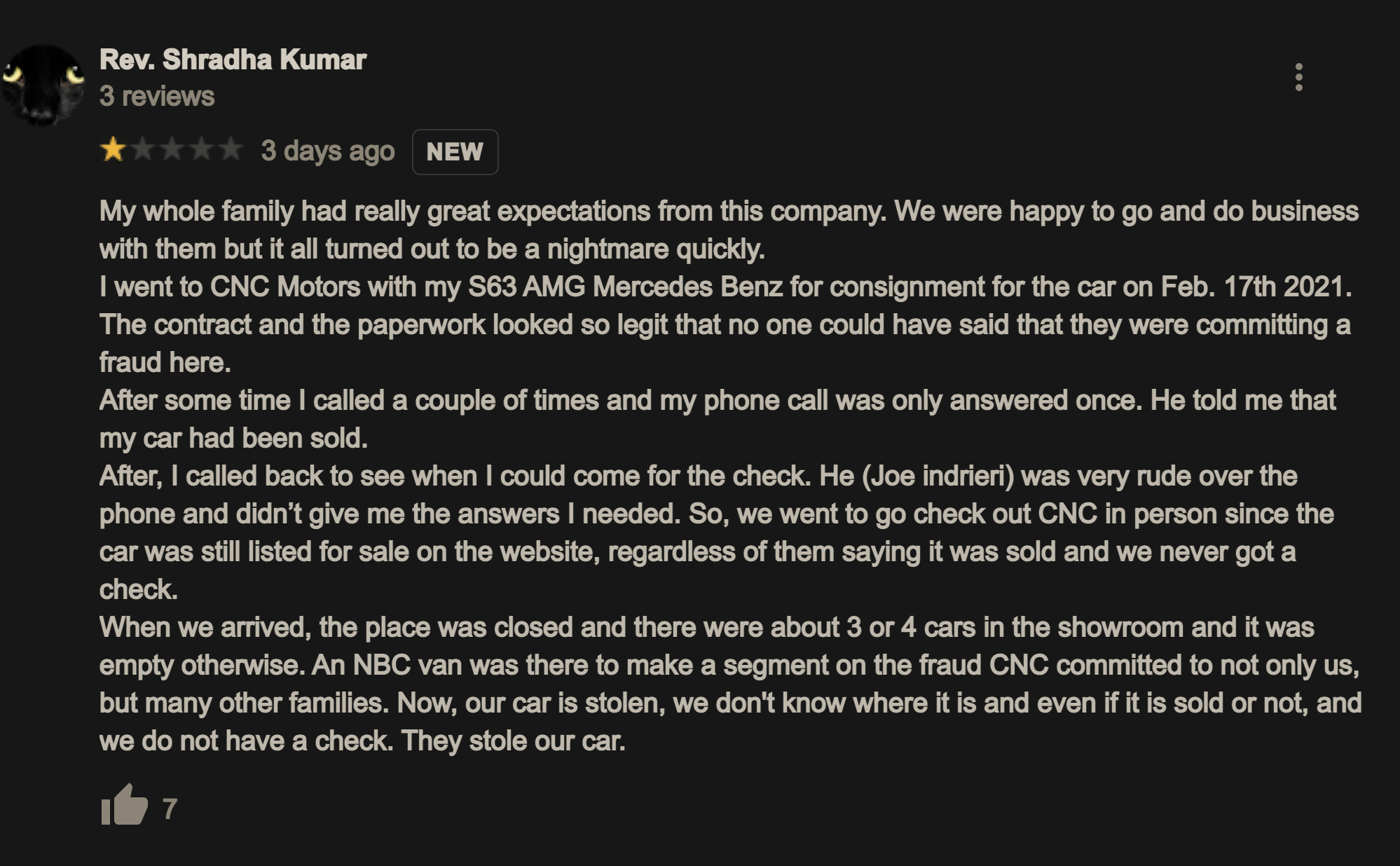This screenshot has width=1400, height=866.
Task: Click the third gray rating star
Action: (172, 150)
